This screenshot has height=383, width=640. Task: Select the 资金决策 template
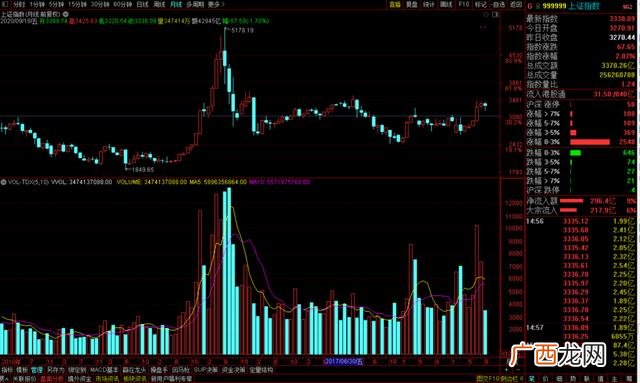[233, 370]
